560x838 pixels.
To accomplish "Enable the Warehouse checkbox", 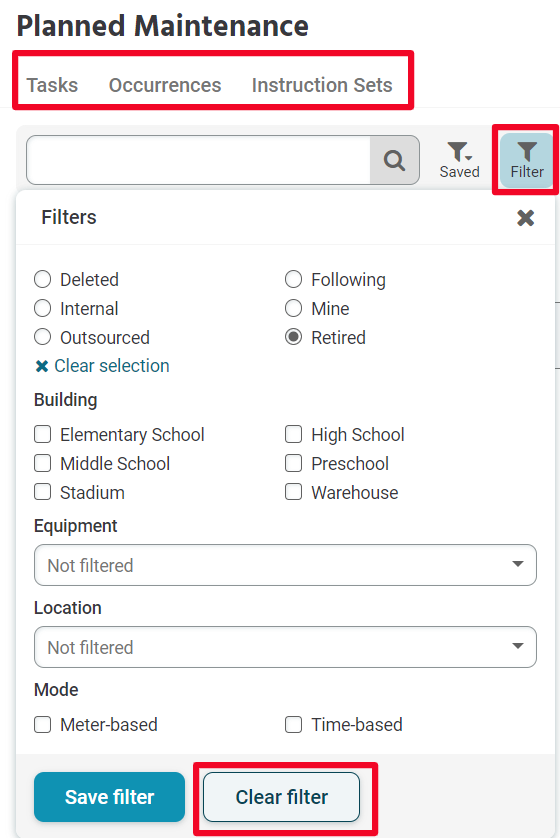I will pos(293,492).
